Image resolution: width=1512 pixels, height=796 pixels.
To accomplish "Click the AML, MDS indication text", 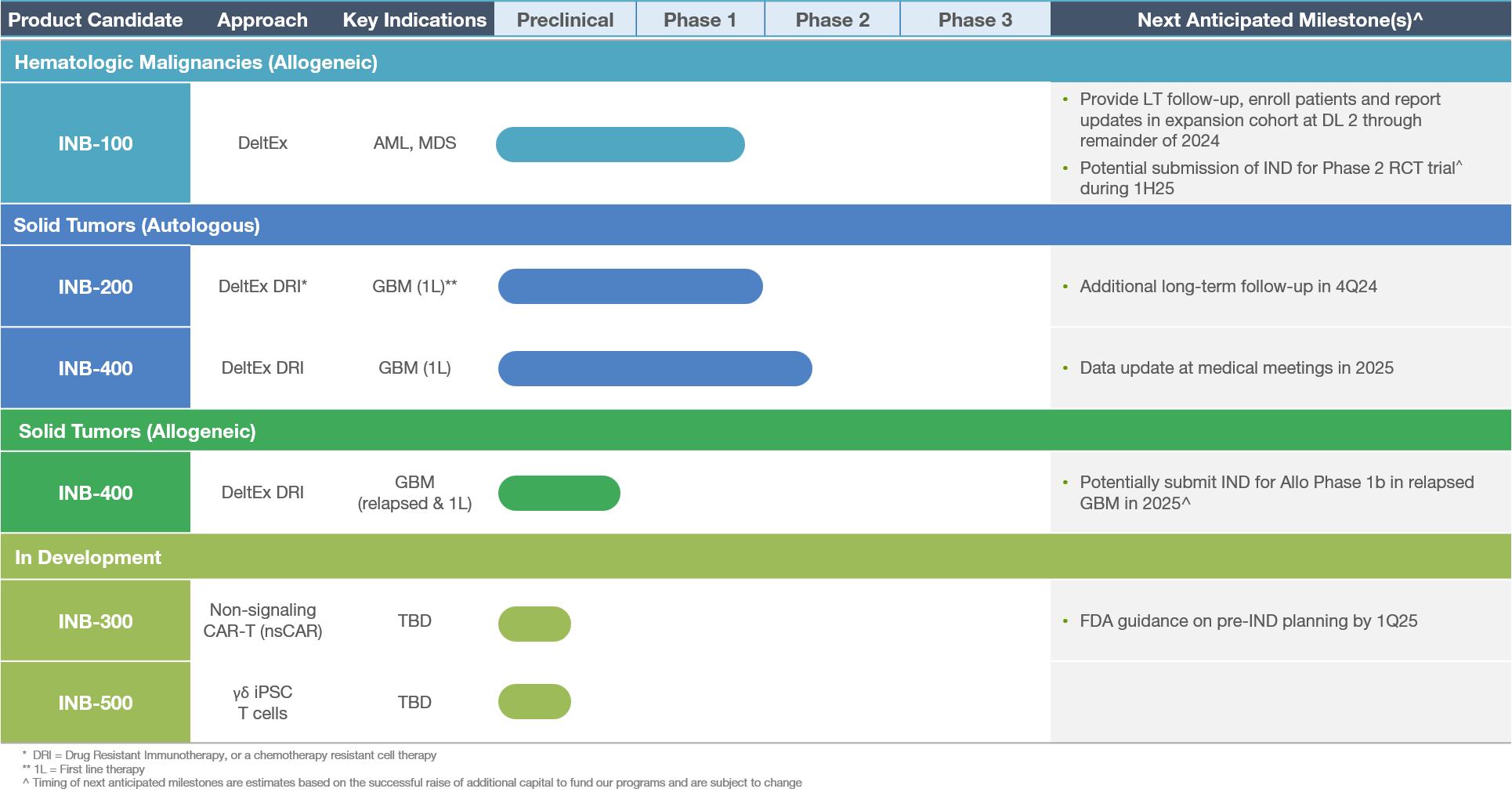I will (414, 143).
